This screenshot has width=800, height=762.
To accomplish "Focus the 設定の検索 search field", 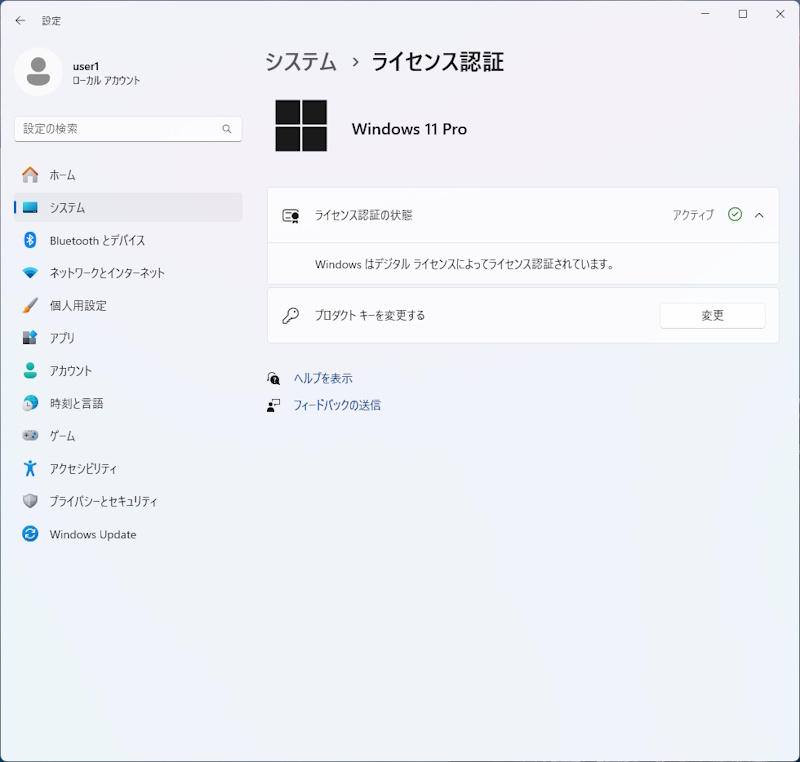I will click(x=128, y=129).
